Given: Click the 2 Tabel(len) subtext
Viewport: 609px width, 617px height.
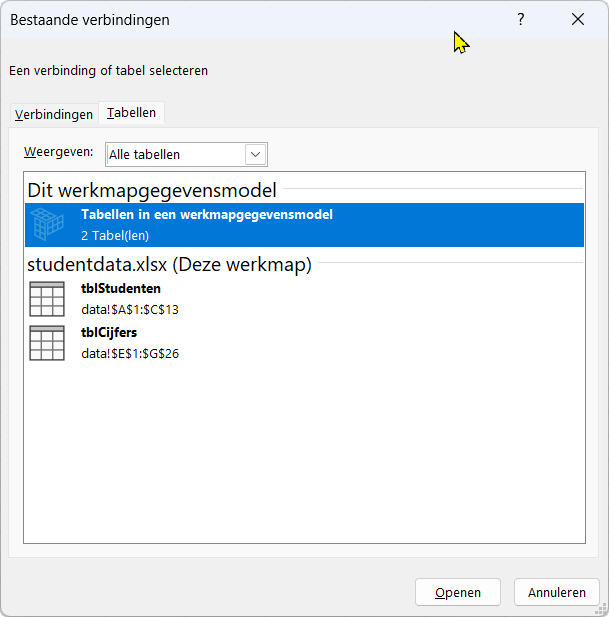Looking at the screenshot, I should [x=115, y=235].
